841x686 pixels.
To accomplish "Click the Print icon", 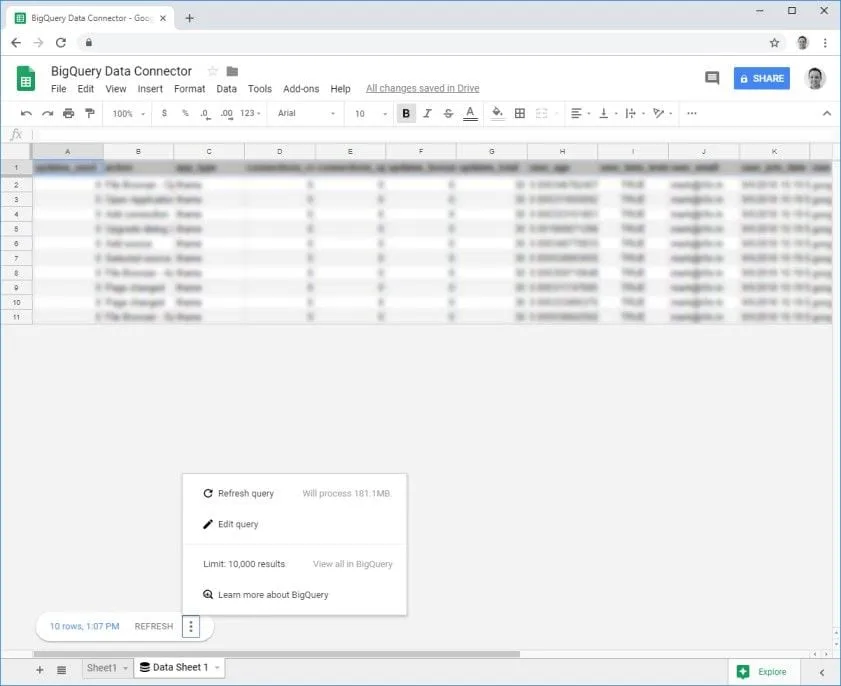I will point(69,113).
